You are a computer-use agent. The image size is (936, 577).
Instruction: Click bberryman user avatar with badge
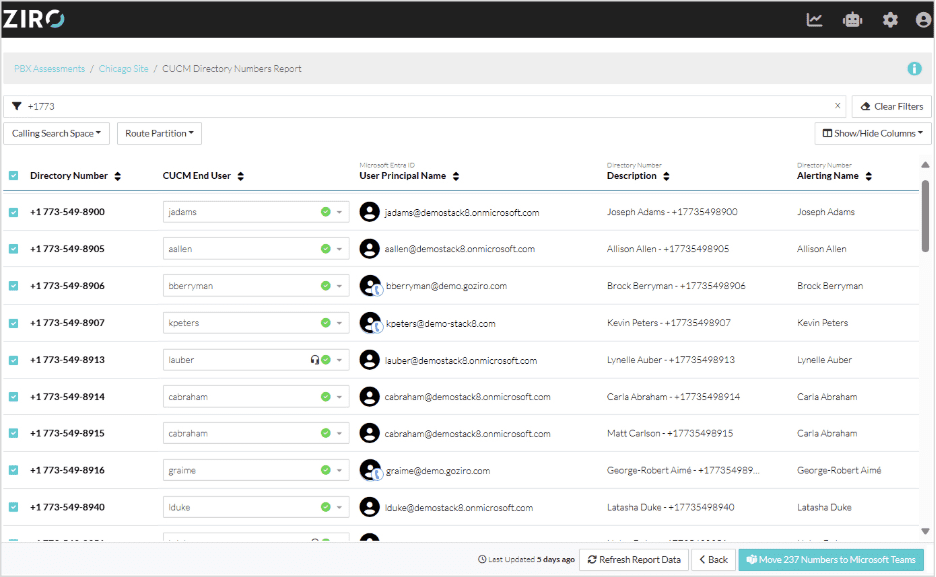[371, 286]
